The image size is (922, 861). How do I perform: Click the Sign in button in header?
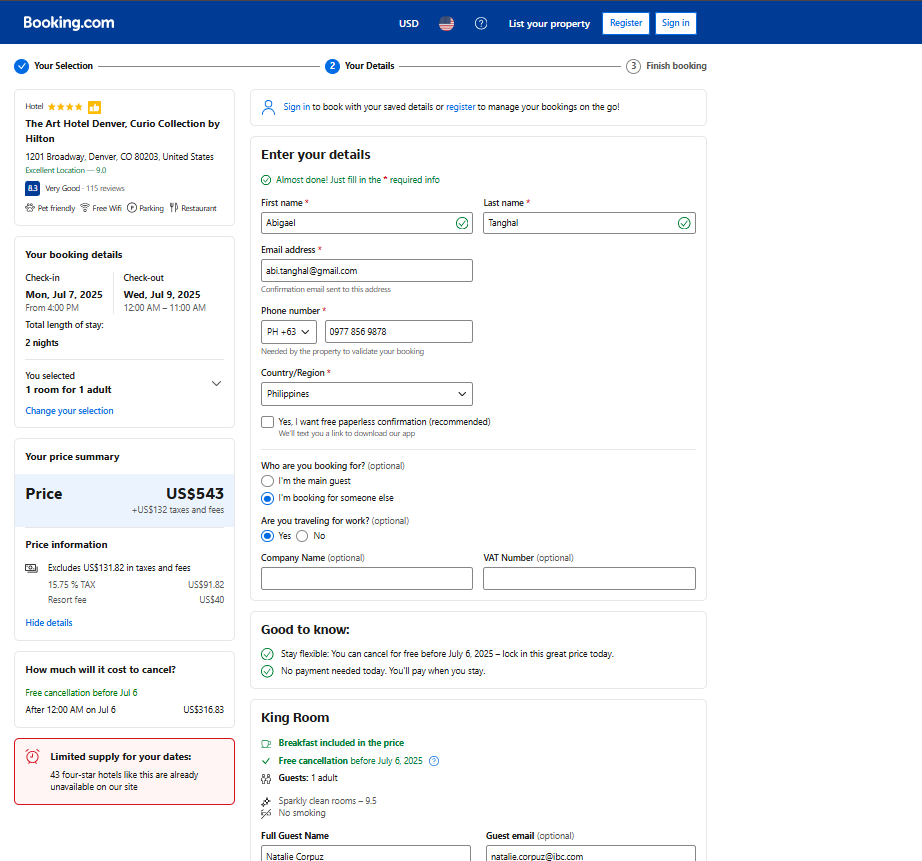[676, 23]
